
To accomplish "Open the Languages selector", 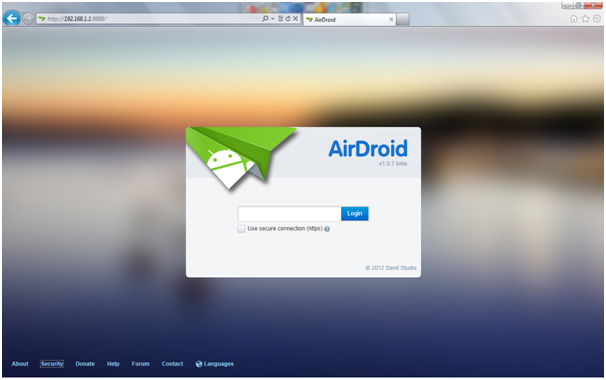I will tap(214, 364).
